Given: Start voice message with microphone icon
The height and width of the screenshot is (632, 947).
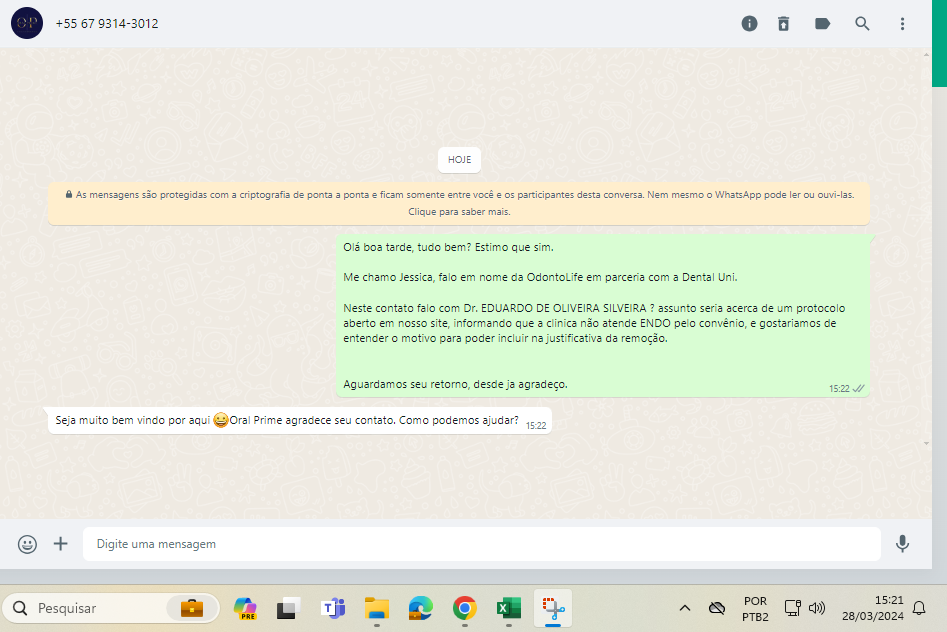Looking at the screenshot, I should (902, 544).
